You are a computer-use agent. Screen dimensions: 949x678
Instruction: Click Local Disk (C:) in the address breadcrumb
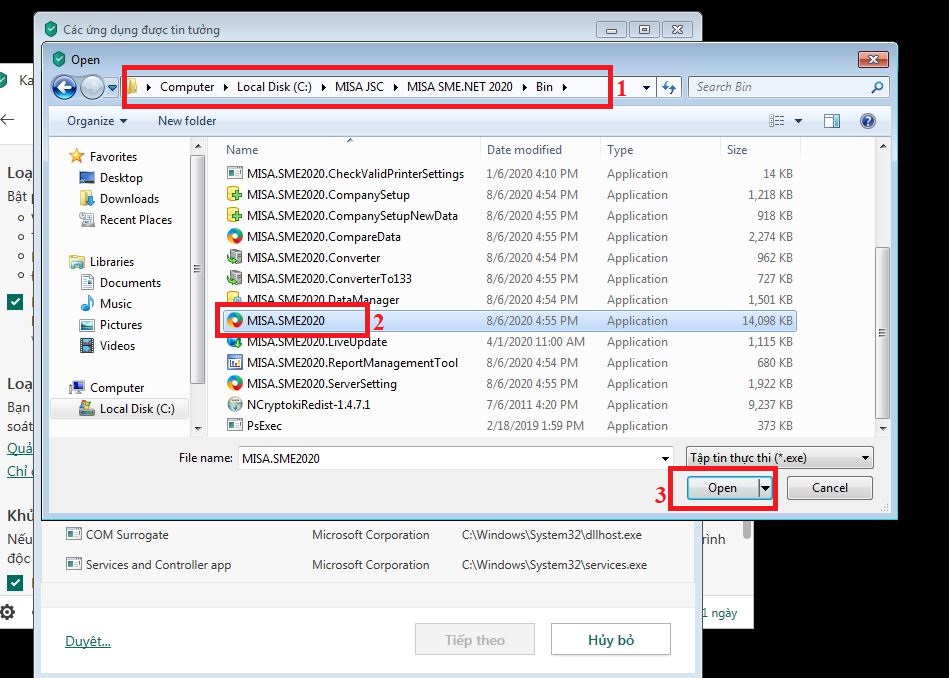point(274,87)
